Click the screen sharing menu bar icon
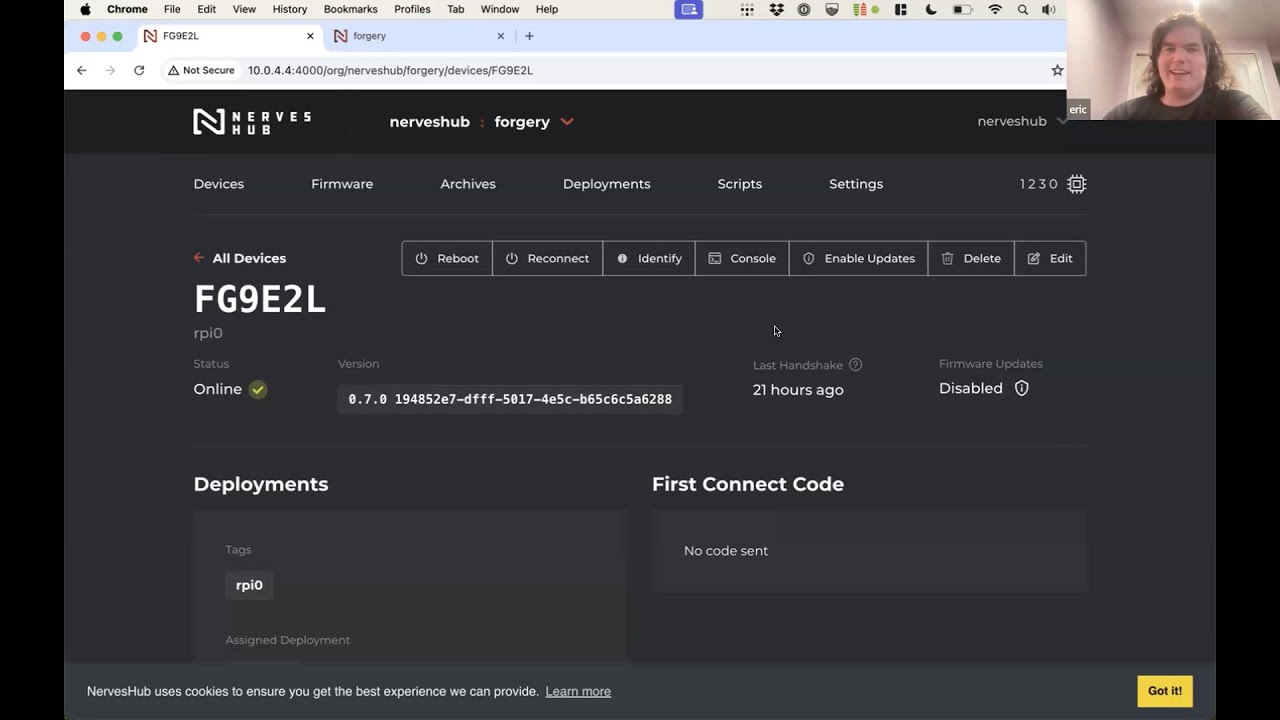 [x=689, y=9]
